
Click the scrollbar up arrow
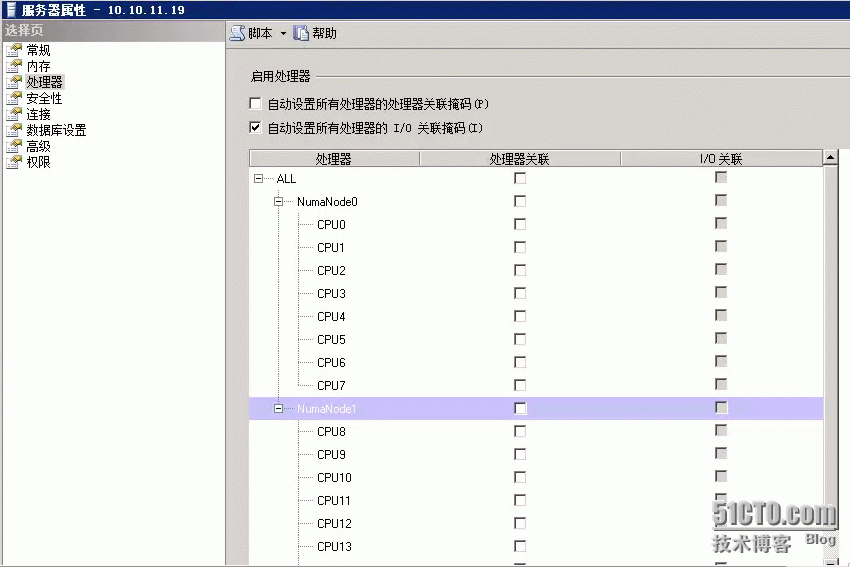click(830, 158)
